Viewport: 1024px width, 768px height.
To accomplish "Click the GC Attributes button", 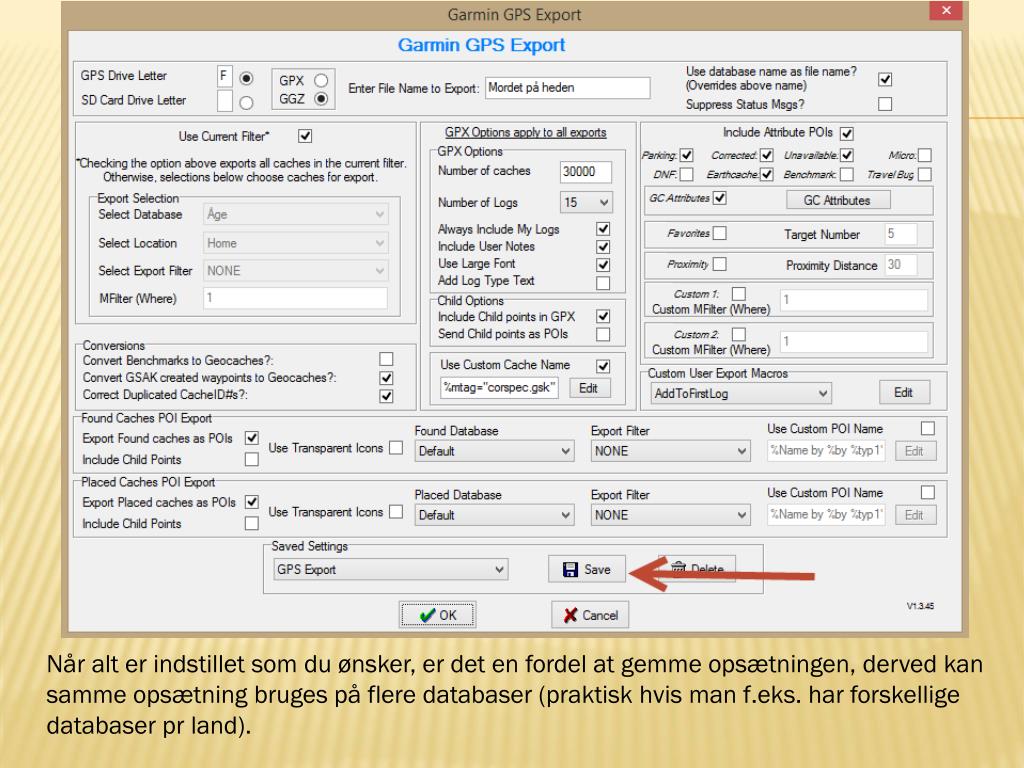I will pos(837,200).
